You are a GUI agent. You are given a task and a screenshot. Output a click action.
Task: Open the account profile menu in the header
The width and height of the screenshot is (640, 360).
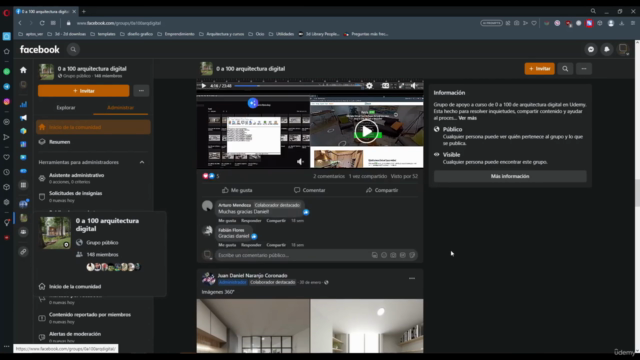coord(623,49)
